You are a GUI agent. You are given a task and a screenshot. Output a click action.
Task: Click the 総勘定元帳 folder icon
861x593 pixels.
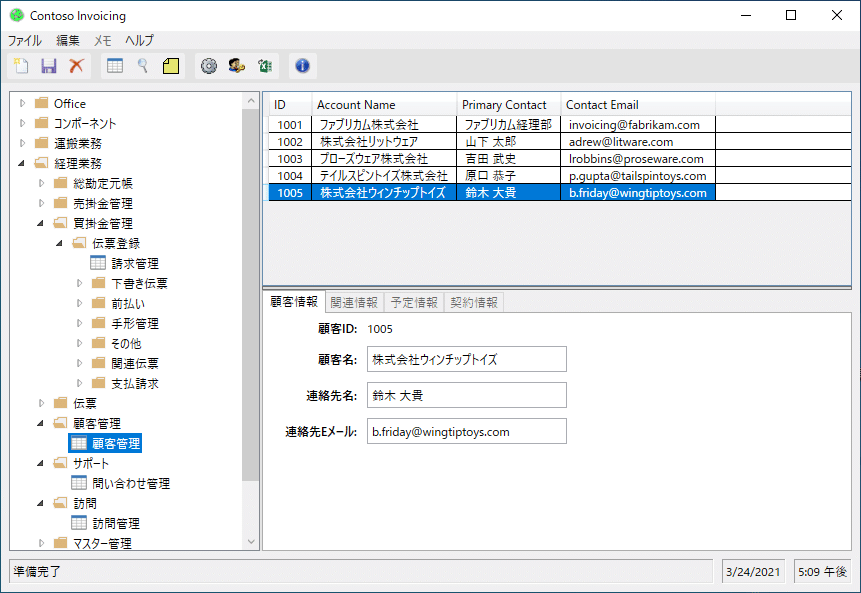coord(60,183)
